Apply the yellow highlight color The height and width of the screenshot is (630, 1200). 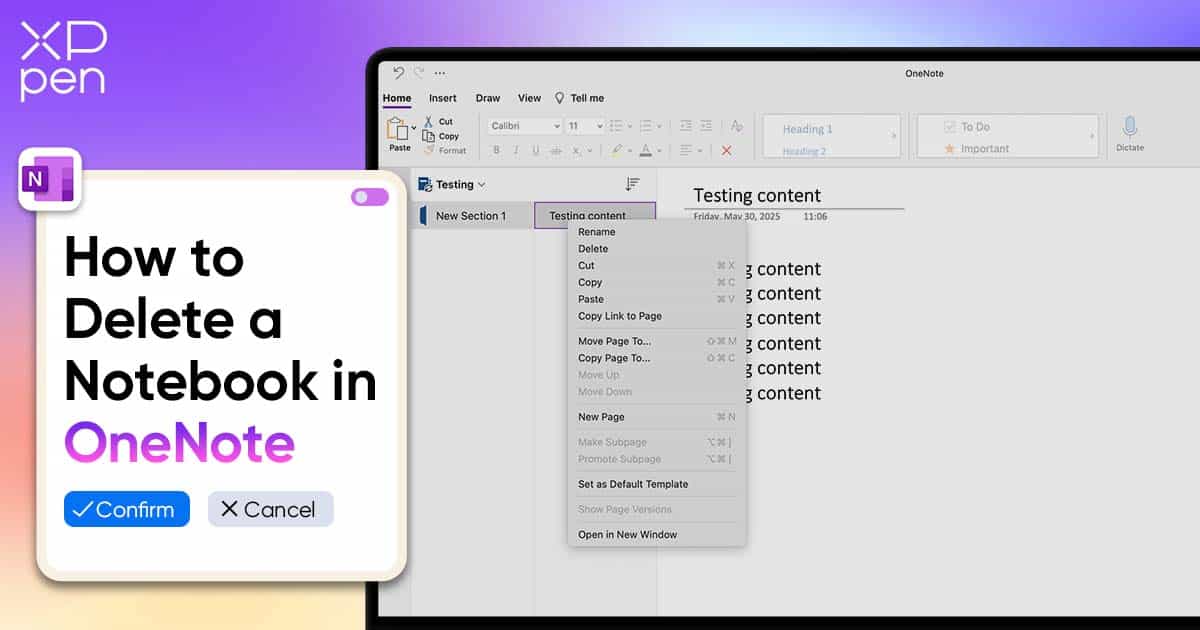[x=617, y=151]
